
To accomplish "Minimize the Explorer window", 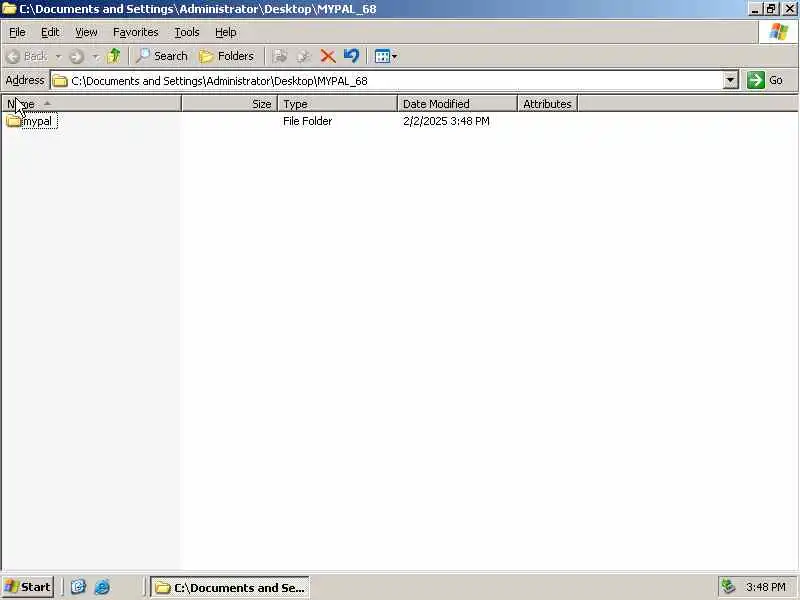I will pyautogui.click(x=755, y=9).
